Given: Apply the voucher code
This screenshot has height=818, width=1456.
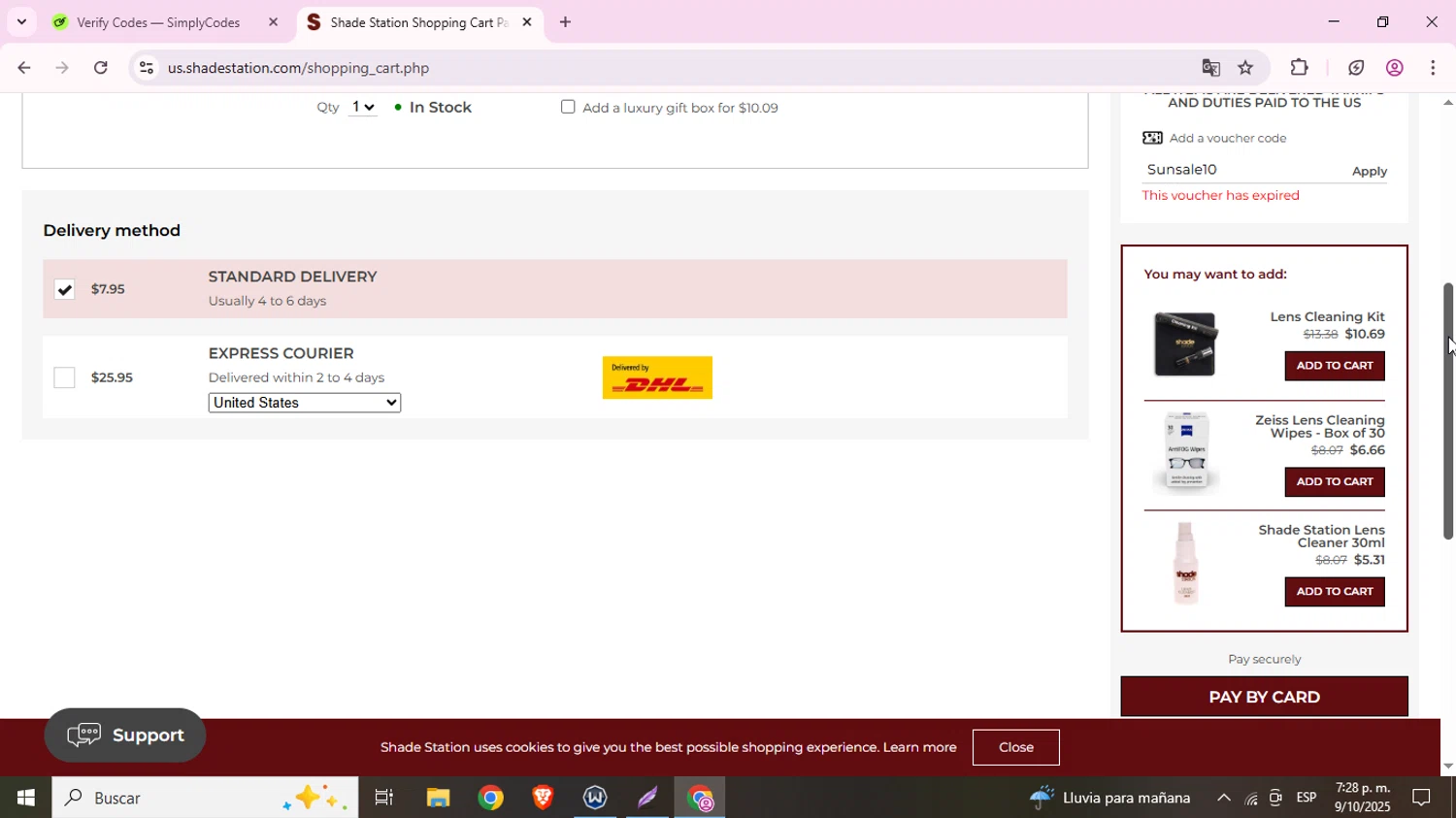Looking at the screenshot, I should click(x=1369, y=171).
